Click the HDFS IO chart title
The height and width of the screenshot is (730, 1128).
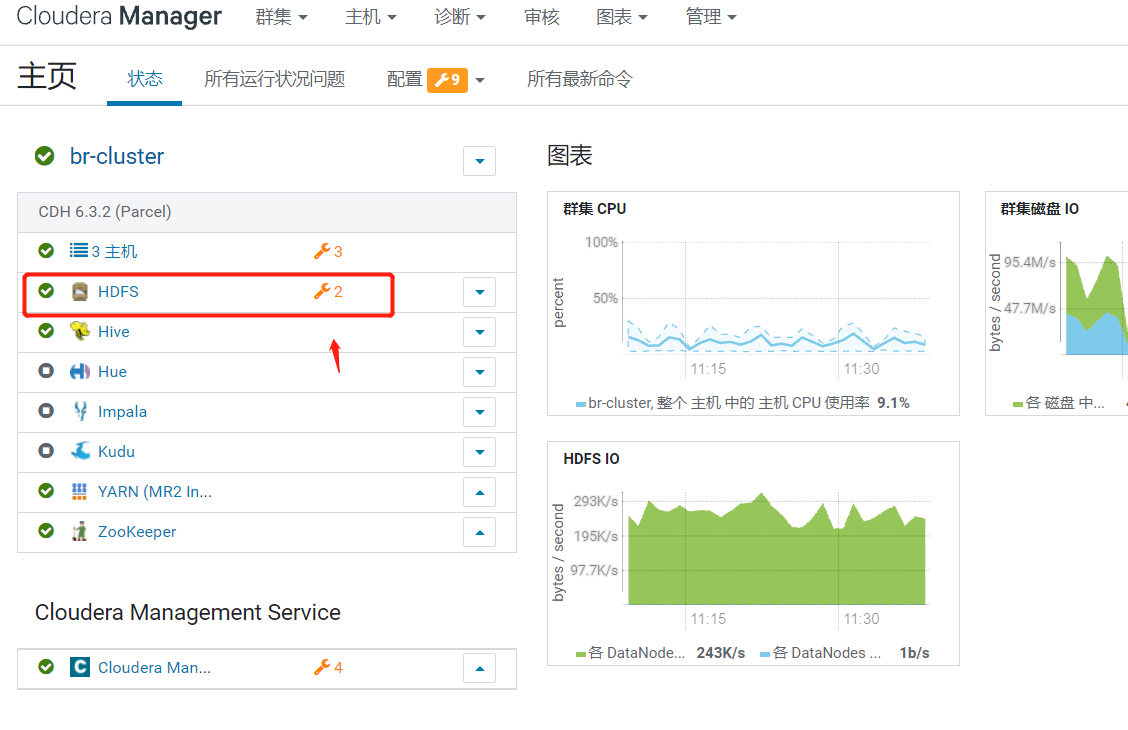(591, 459)
